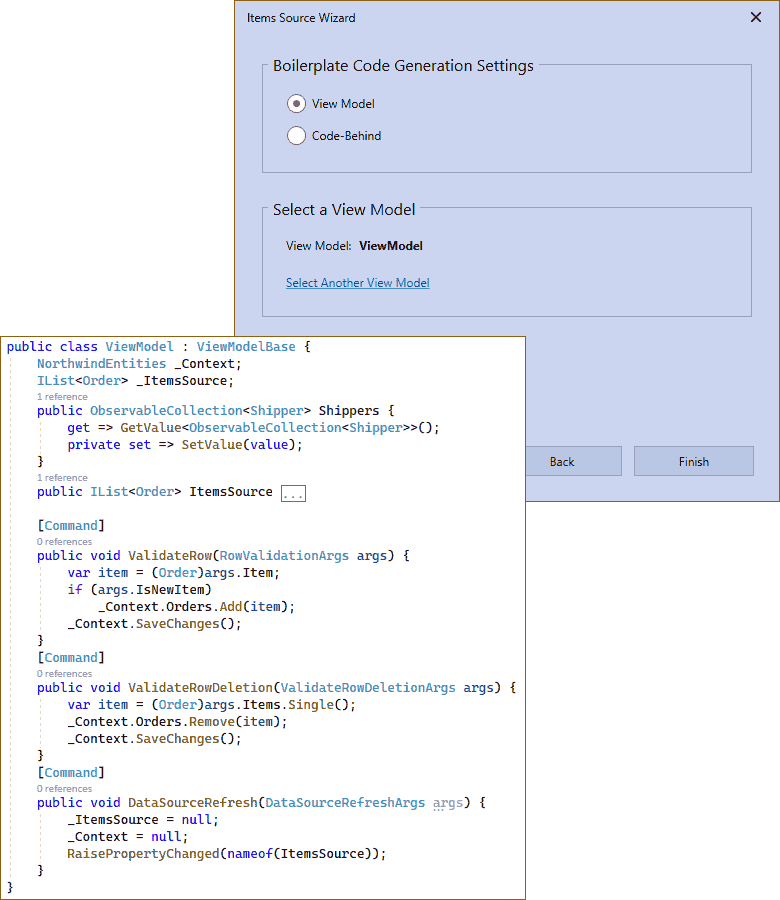Image resolution: width=780 pixels, height=900 pixels.
Task: Select the Code-Behind radio button
Action: coord(296,136)
